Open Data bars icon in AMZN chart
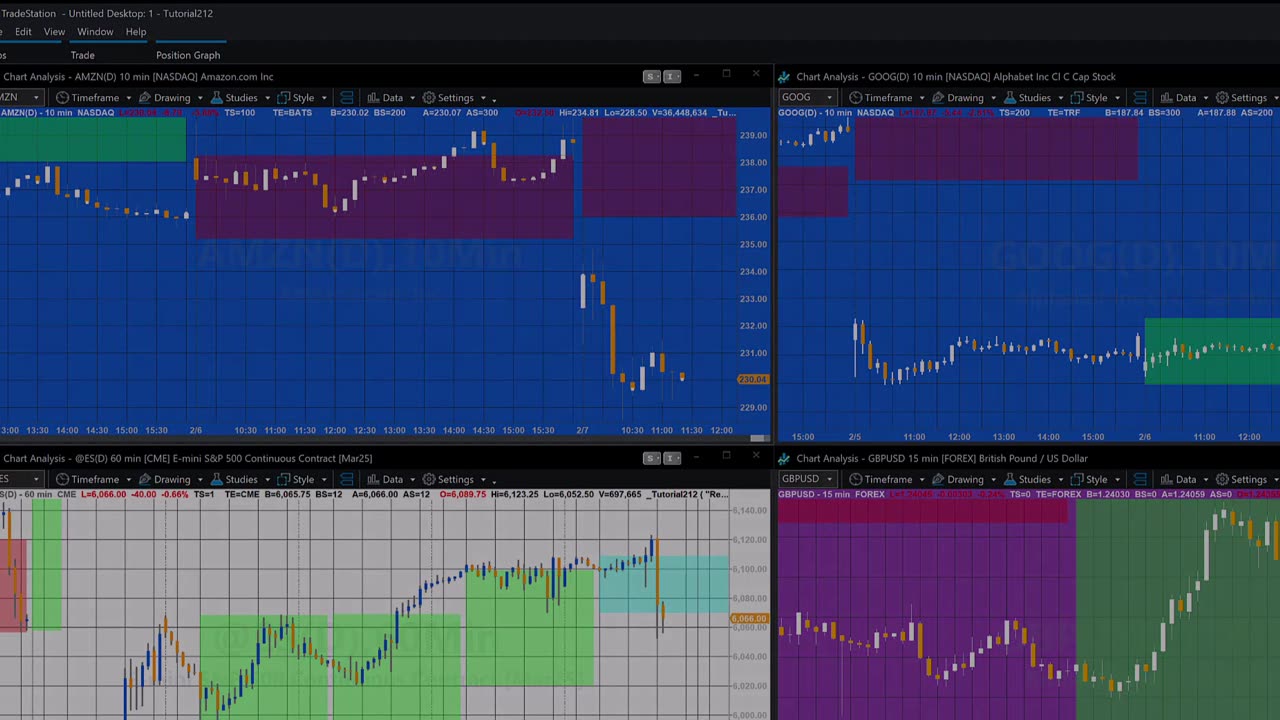1280x720 pixels. (x=372, y=98)
